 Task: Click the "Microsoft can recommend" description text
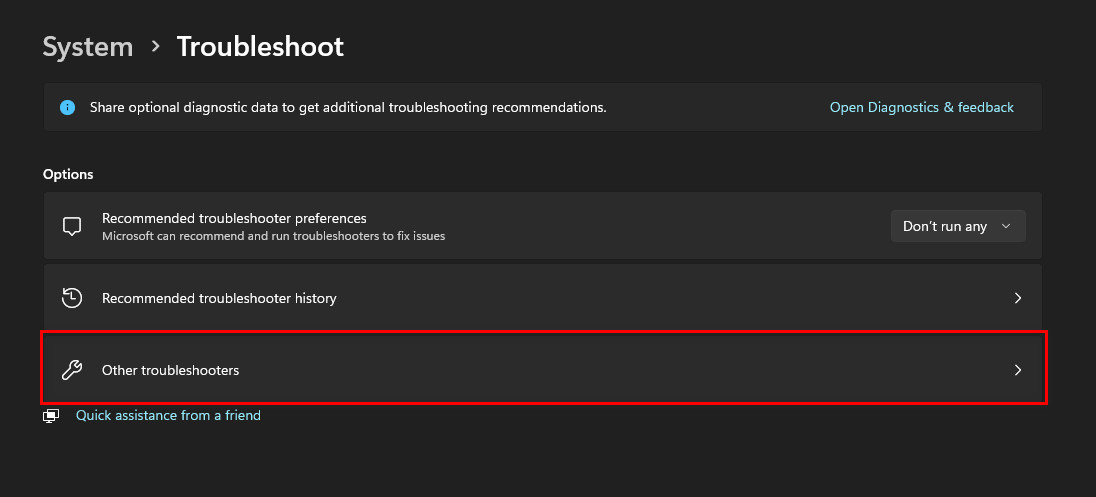click(x=273, y=236)
